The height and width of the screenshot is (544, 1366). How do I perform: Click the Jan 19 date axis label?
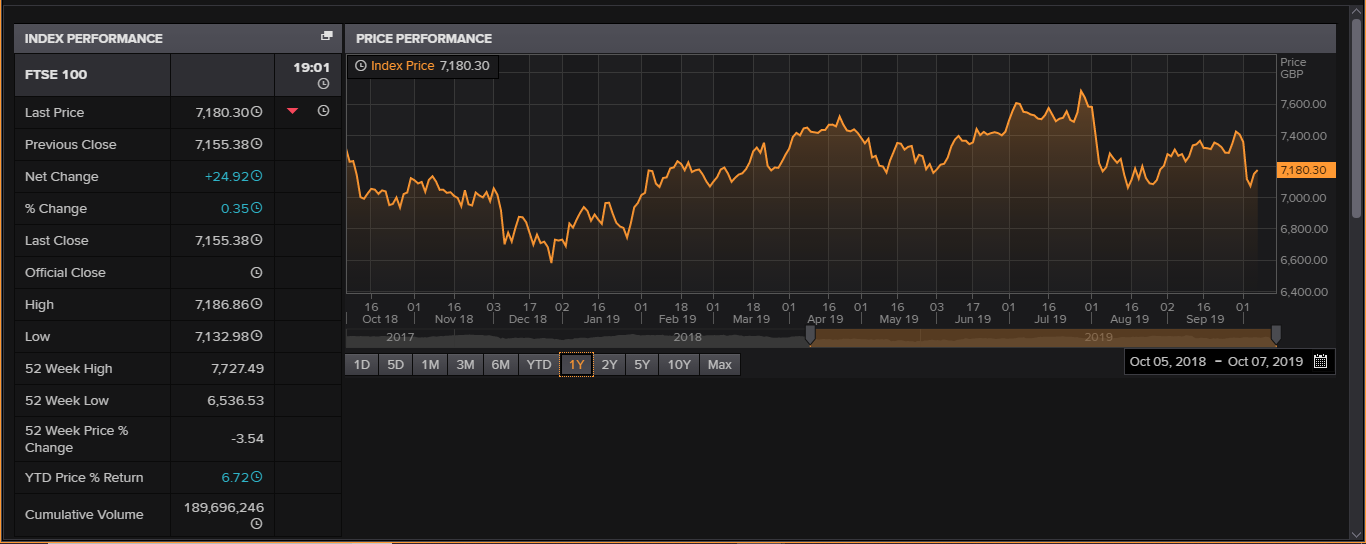point(602,319)
